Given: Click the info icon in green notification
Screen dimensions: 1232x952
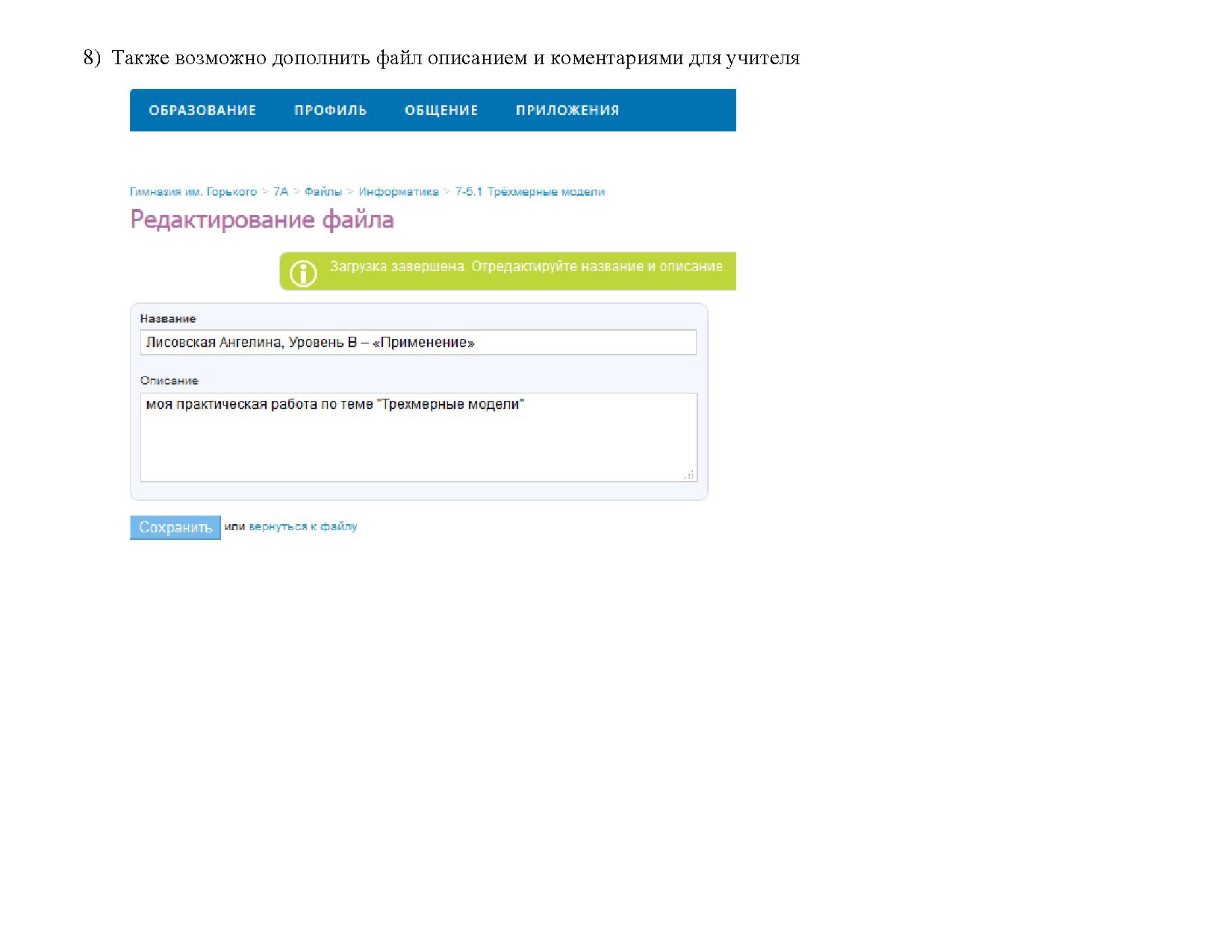Looking at the screenshot, I should click(303, 273).
